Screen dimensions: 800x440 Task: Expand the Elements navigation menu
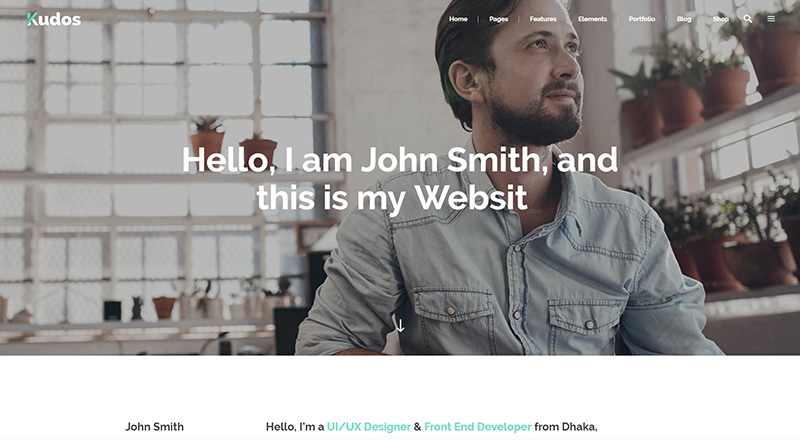point(592,19)
